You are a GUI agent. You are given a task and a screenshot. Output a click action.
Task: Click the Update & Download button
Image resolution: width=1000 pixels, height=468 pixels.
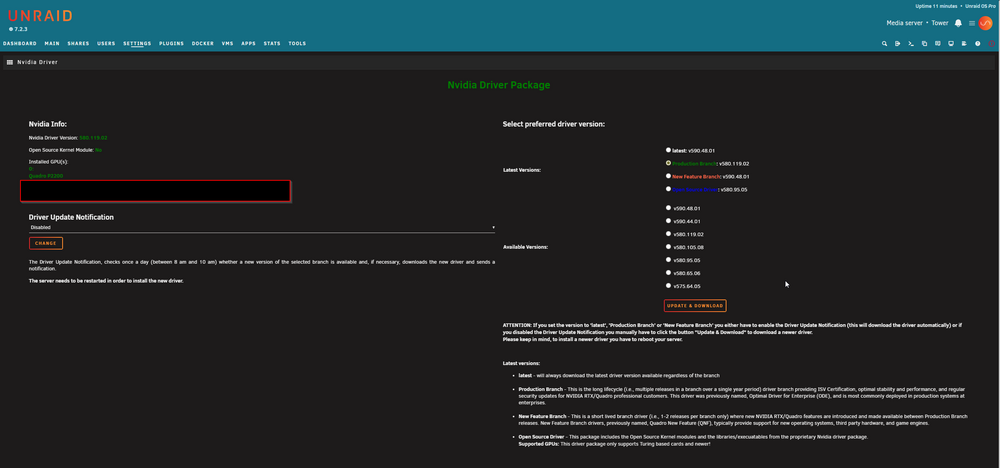tap(695, 305)
